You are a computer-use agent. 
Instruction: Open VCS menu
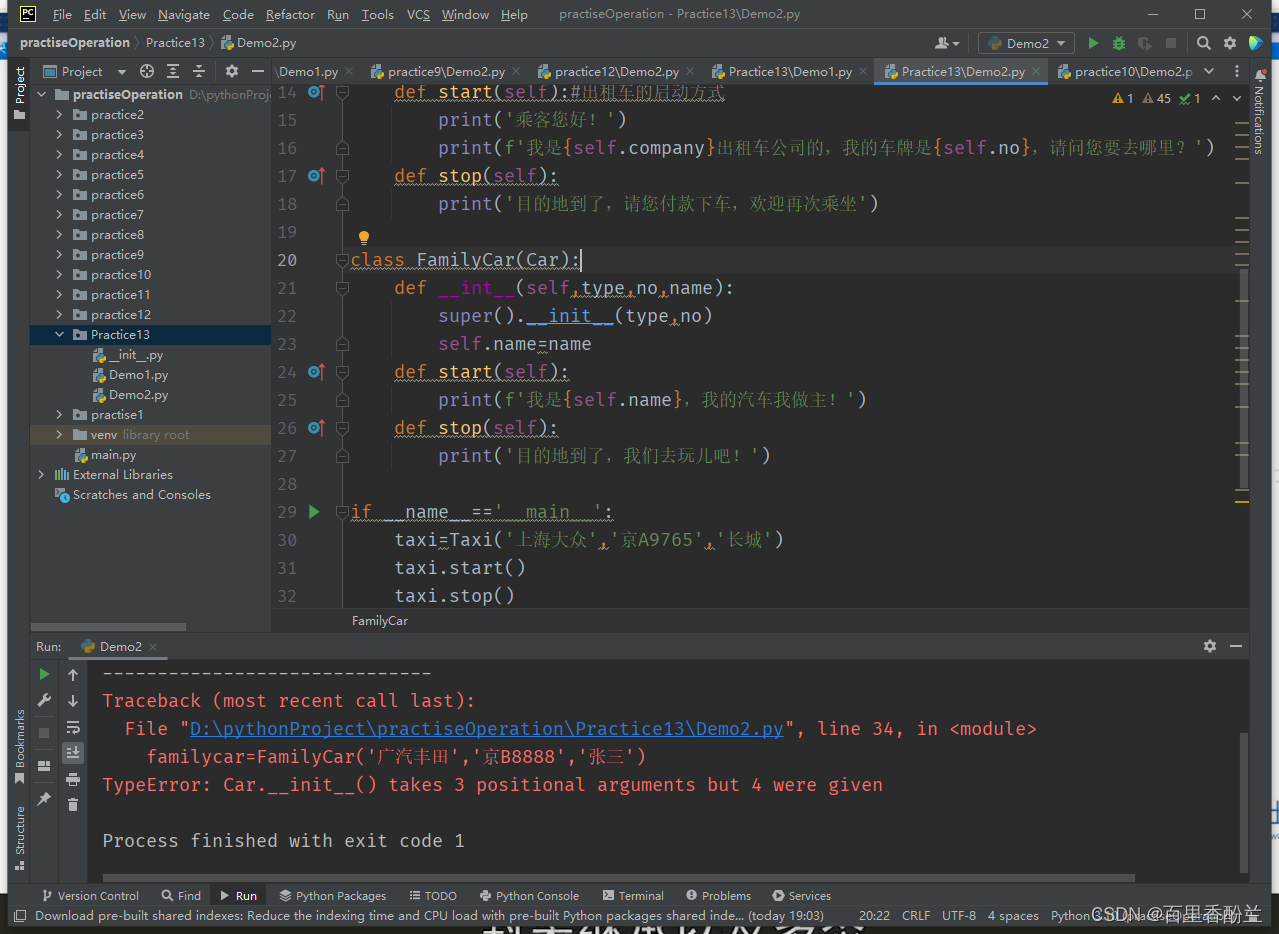418,14
